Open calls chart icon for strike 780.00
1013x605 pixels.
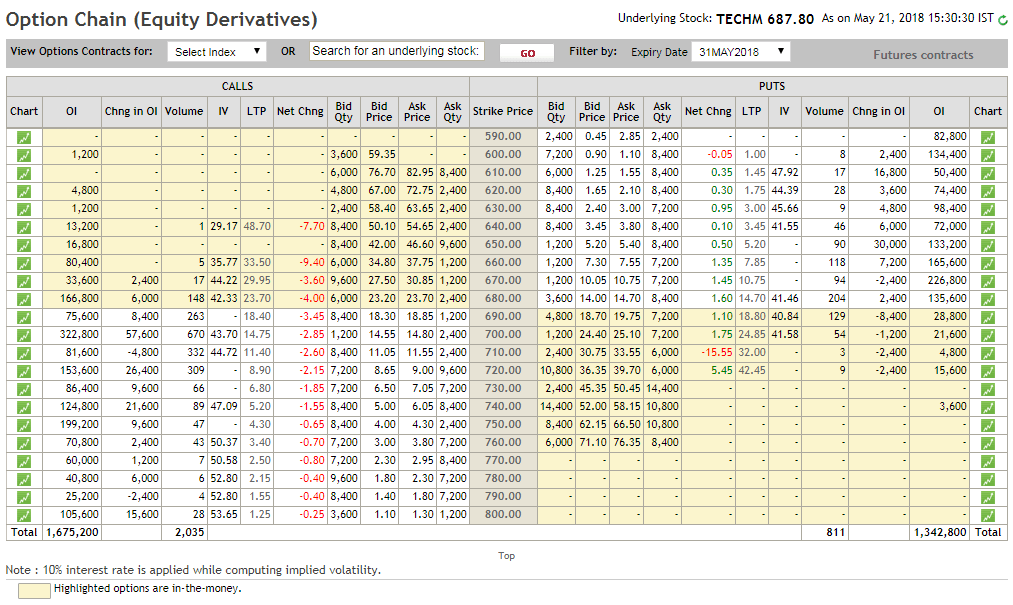click(24, 479)
